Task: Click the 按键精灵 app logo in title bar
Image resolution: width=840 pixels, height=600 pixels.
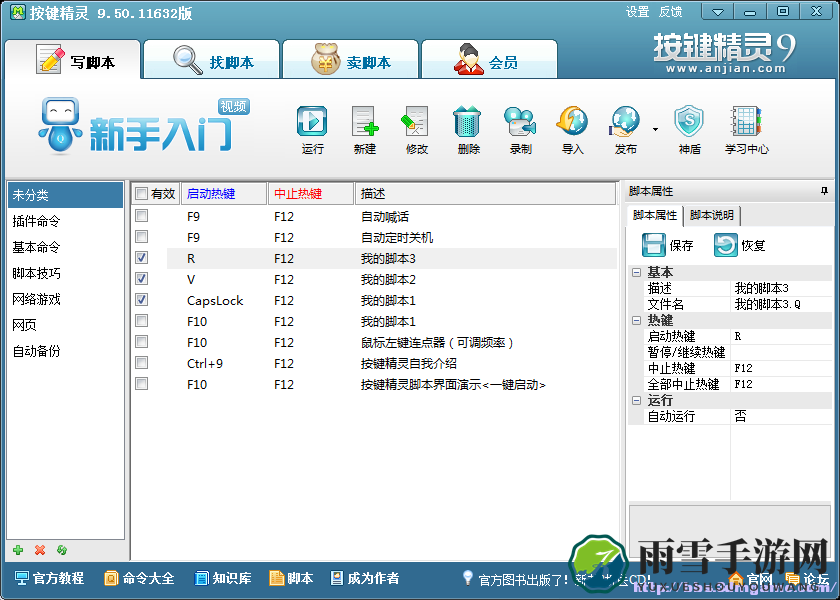Action: [18, 12]
